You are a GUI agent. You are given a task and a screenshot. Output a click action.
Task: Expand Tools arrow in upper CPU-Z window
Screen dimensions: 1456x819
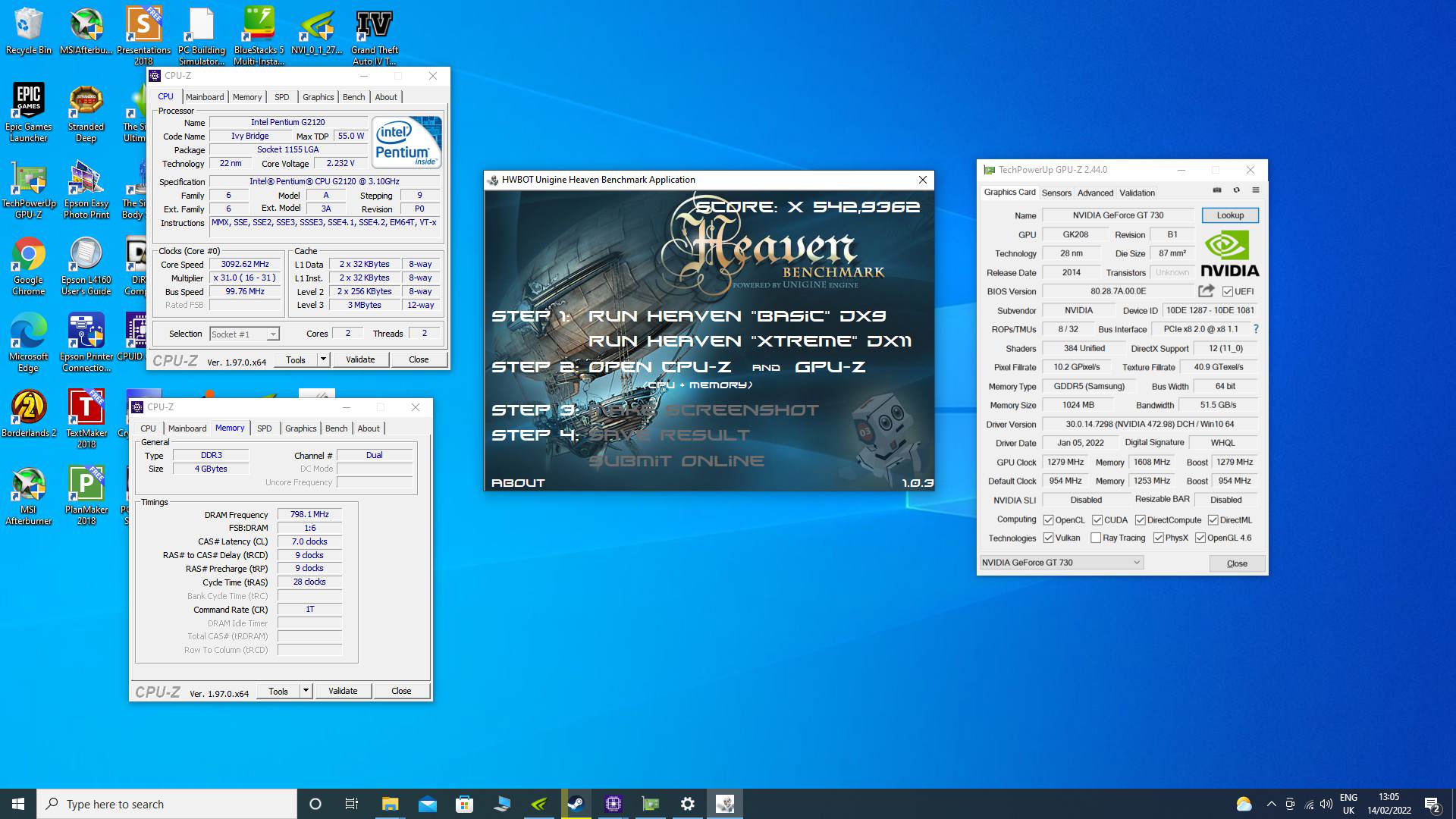click(323, 359)
